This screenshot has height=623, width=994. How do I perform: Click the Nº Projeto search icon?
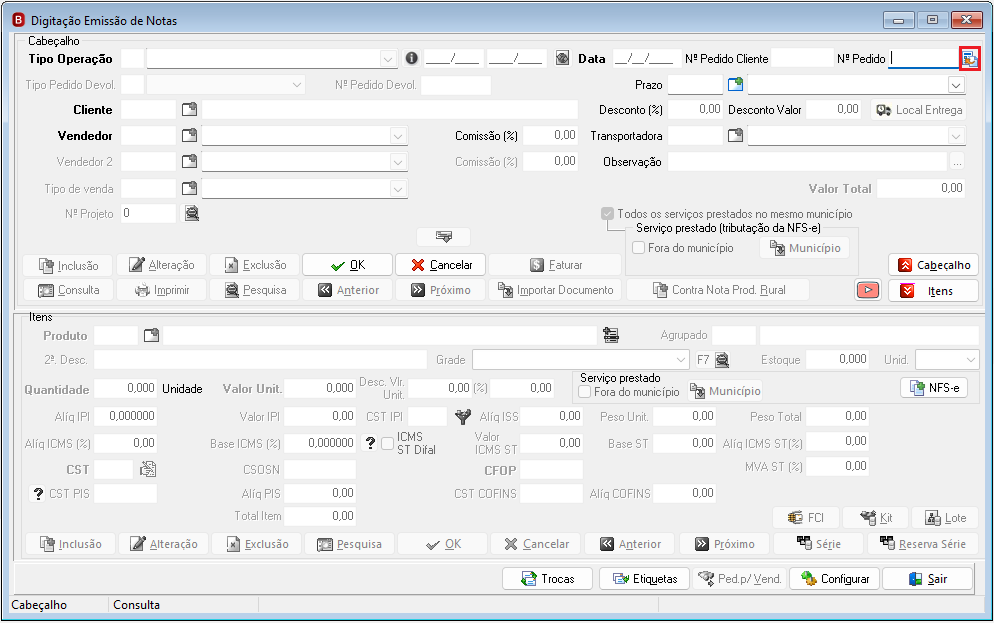click(191, 214)
